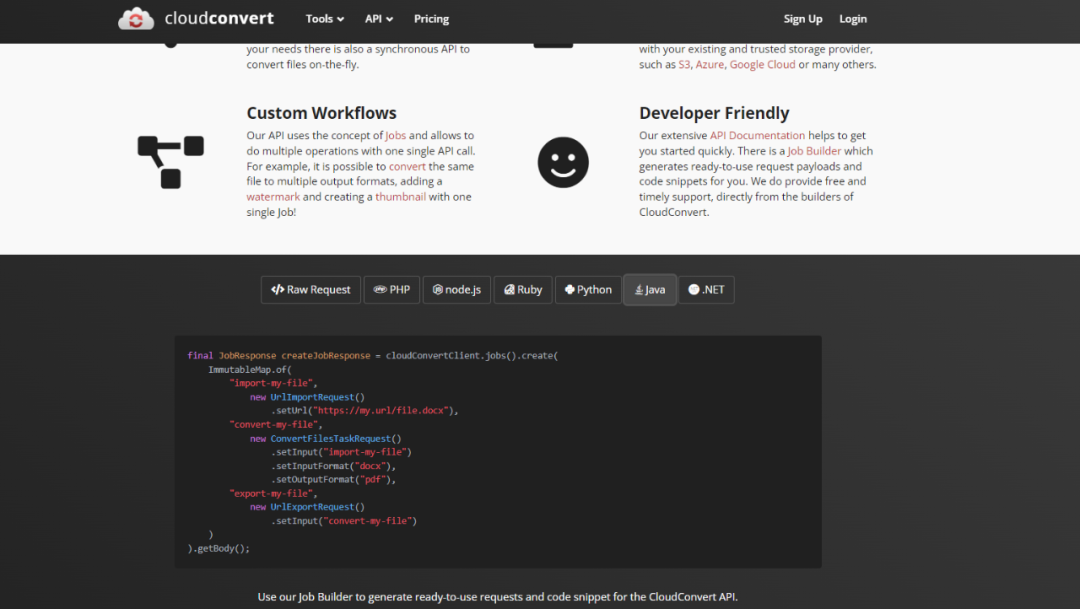
Task: Click the ConvertFilesTaskRequest() code text
Action: [335, 438]
